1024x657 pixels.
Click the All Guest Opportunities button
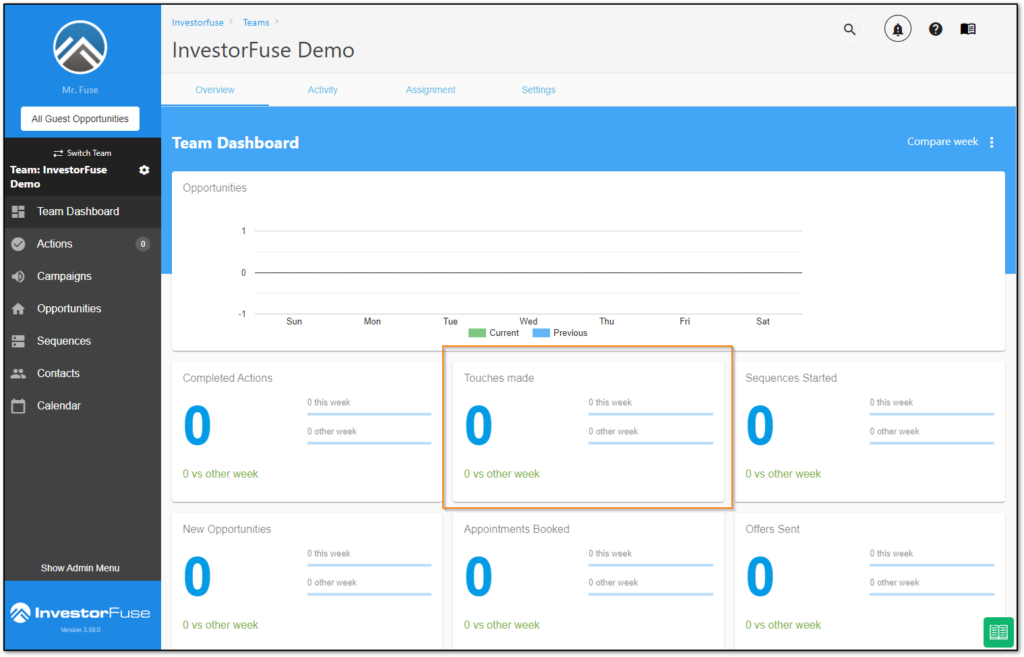(80, 119)
